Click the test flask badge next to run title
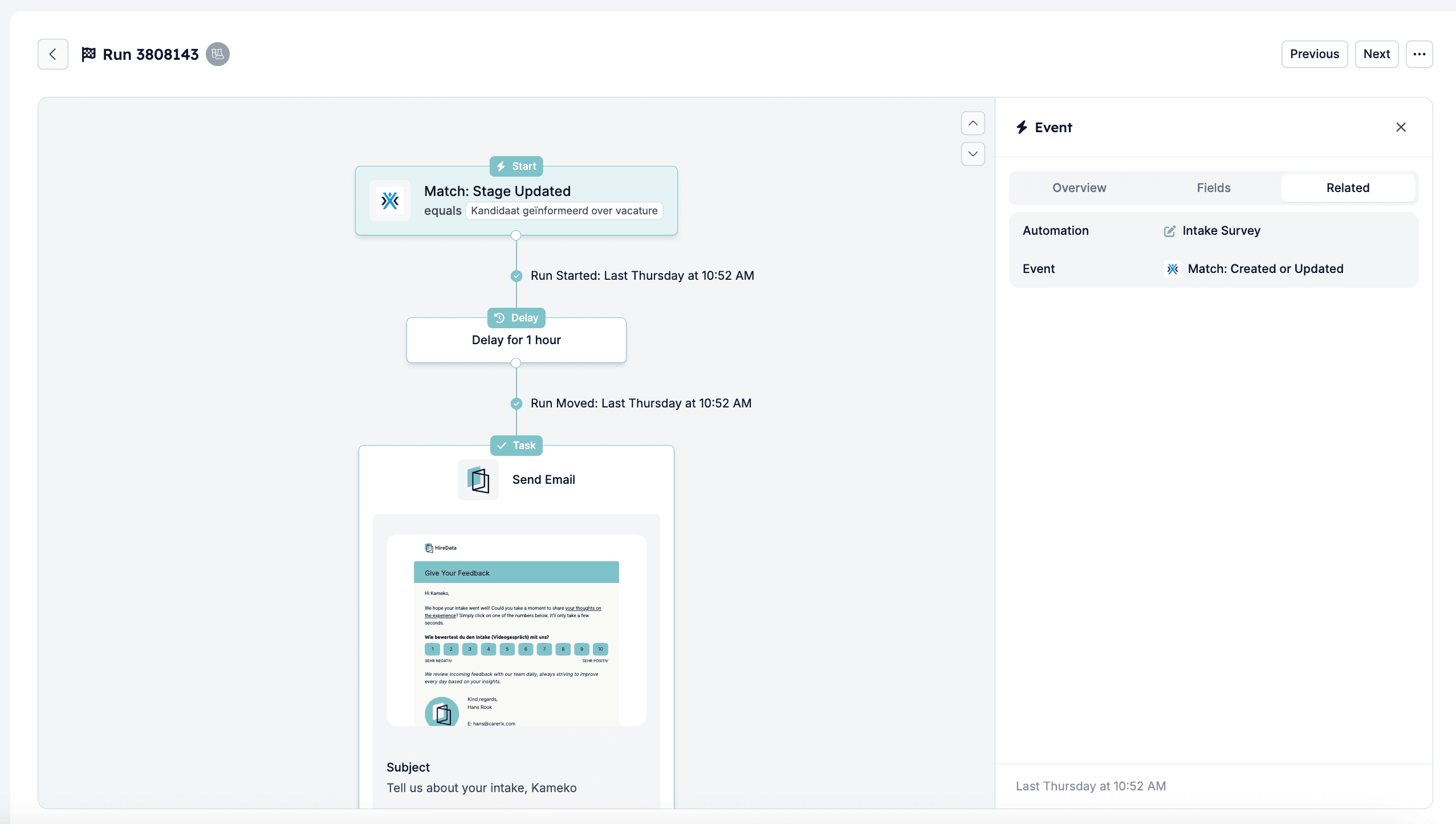This screenshot has height=824, width=1456. [217, 54]
